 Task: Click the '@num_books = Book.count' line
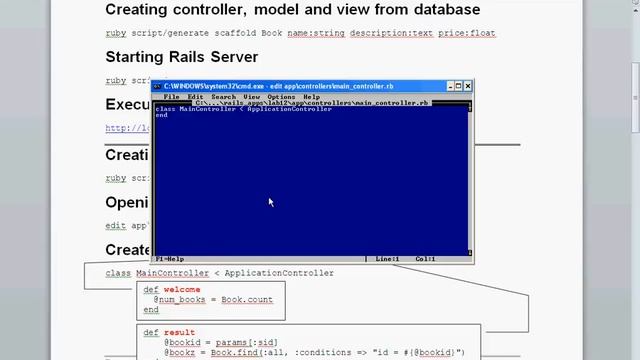pos(213,300)
